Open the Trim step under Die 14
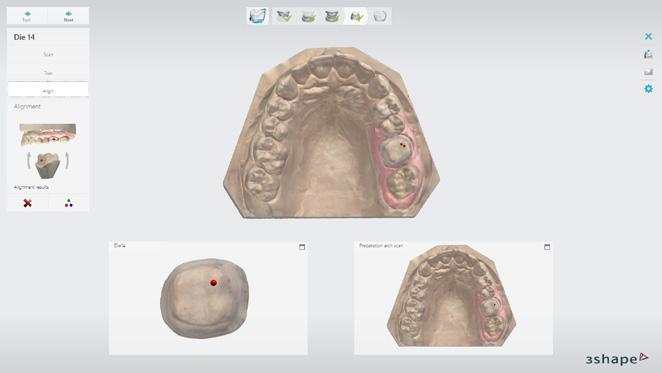The height and width of the screenshot is (373, 662). click(48, 73)
